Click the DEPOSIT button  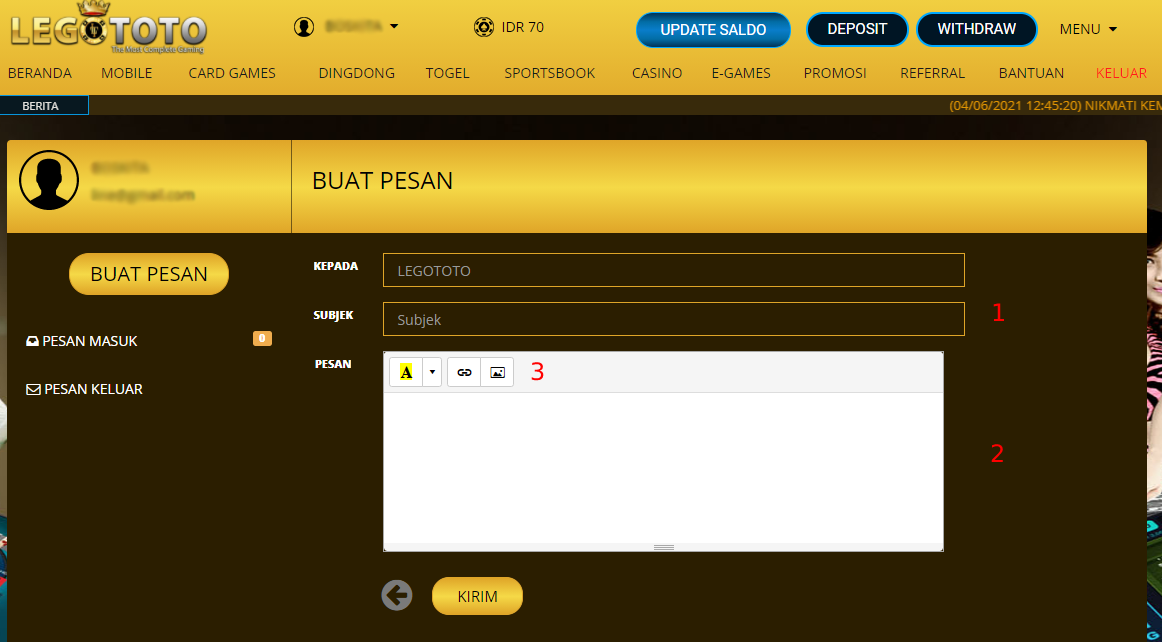(857, 29)
